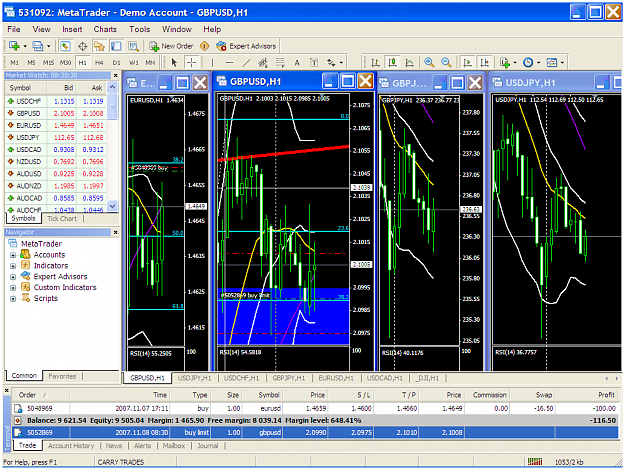625x470 pixels.
Task: Select the text label 'T' tool
Action: [x=314, y=63]
